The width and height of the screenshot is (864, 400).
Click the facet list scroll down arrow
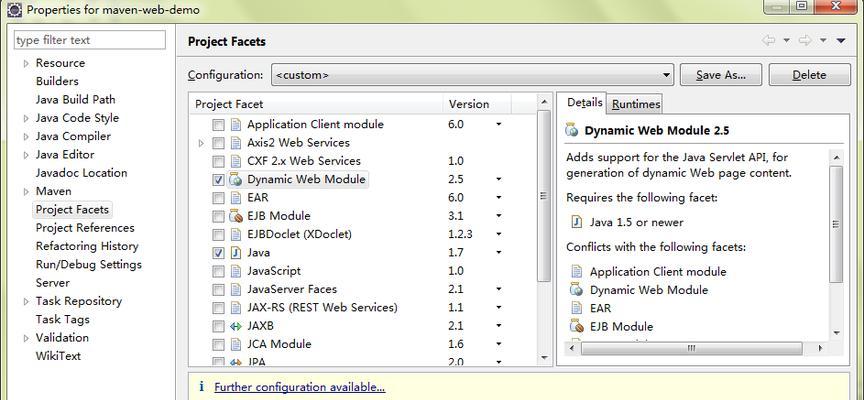tap(543, 358)
